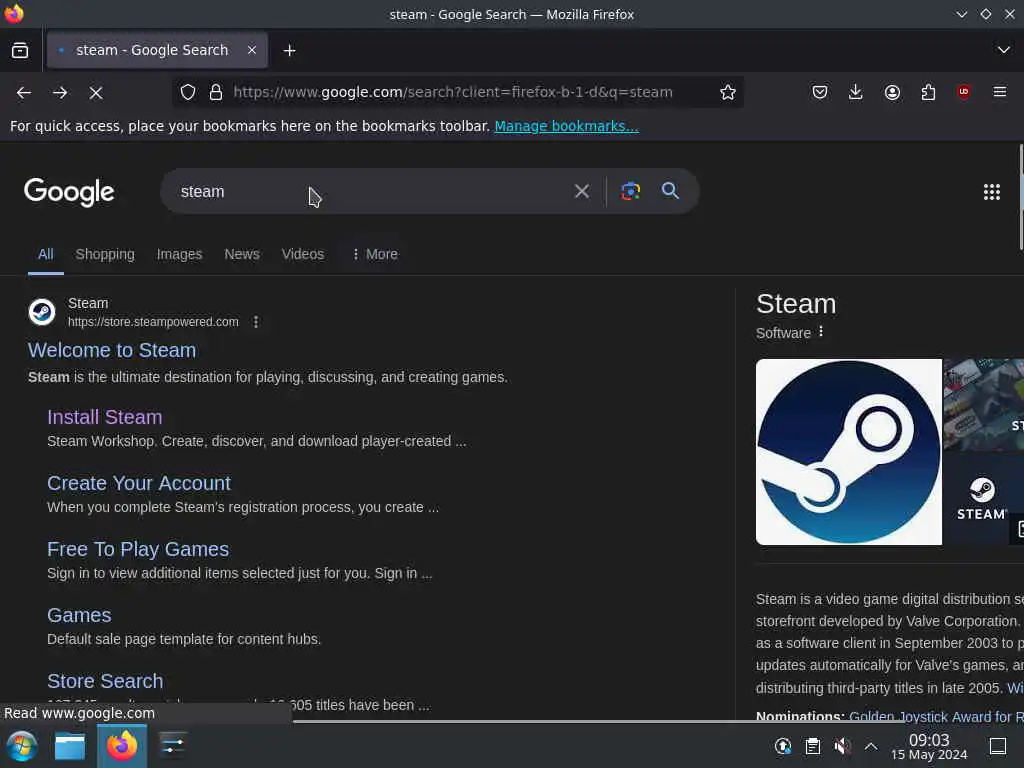This screenshot has height=768, width=1024.
Task: Expand hidden system tray icons
Action: [x=871, y=746]
